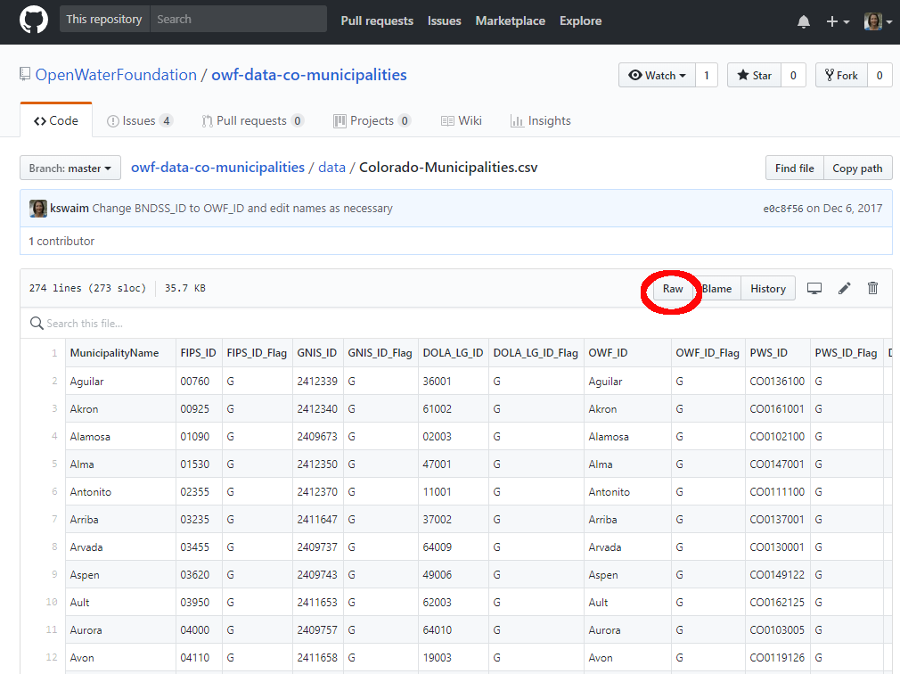900x674 pixels.
Task: Star this repository
Action: [x=755, y=75]
